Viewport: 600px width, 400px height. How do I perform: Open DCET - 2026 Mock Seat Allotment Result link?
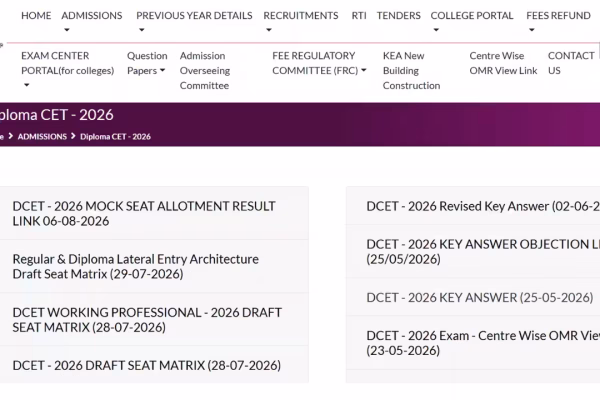(x=144, y=214)
